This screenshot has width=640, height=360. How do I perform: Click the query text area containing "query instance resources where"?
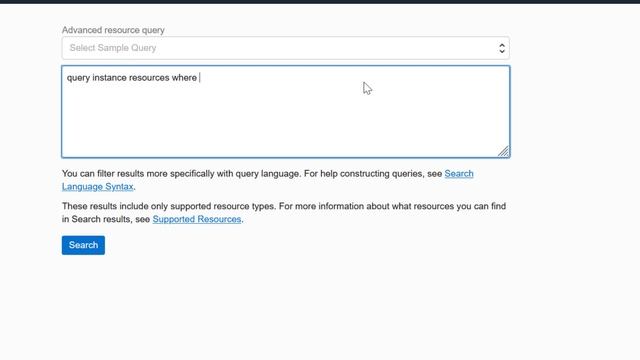286,111
